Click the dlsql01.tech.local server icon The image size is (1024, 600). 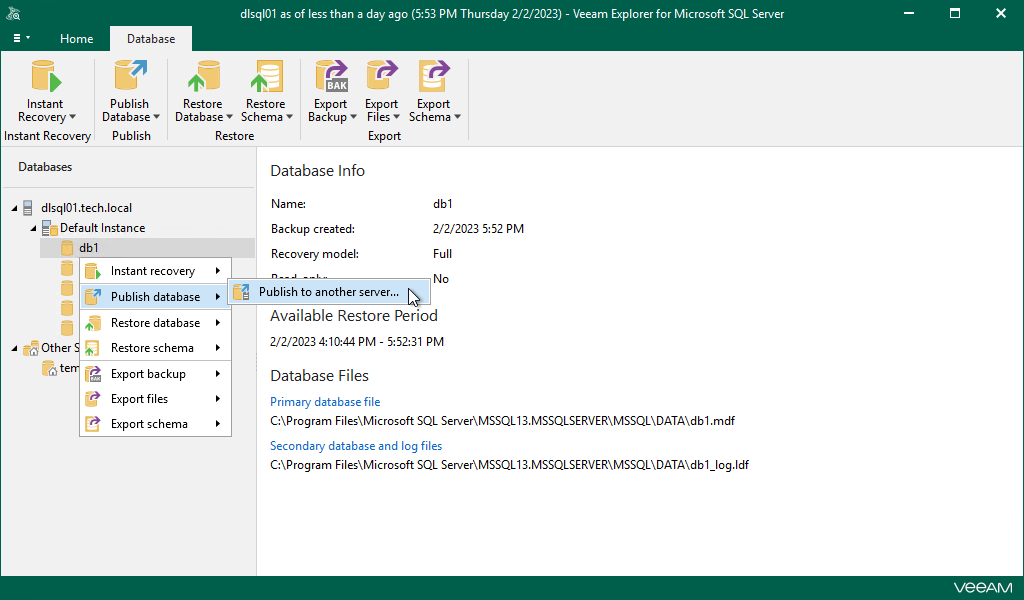click(x=27, y=208)
